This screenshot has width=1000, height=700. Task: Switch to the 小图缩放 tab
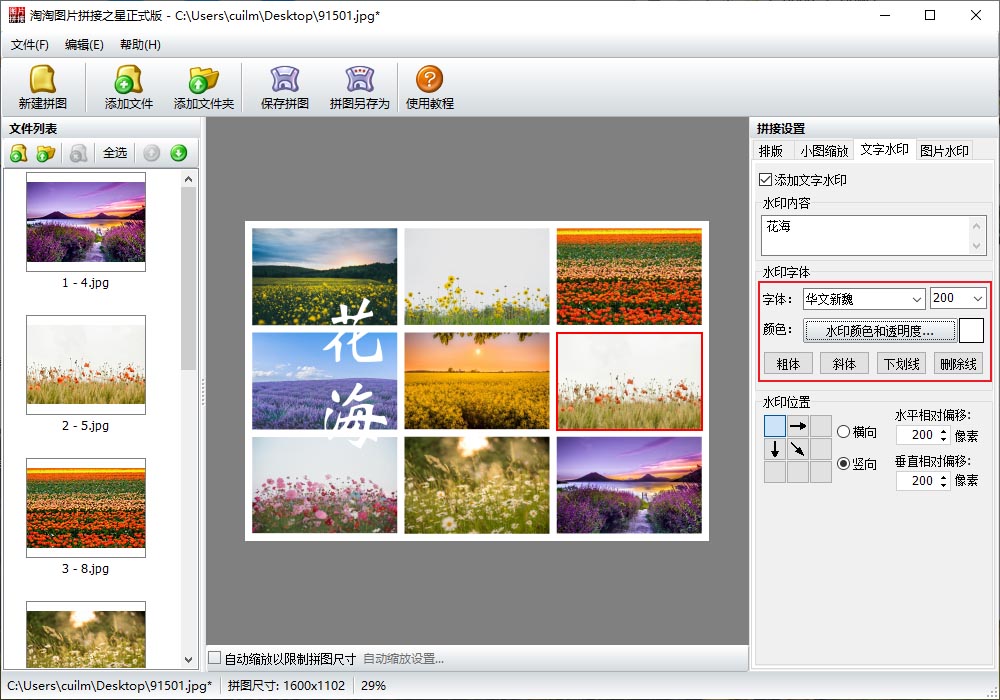[824, 151]
